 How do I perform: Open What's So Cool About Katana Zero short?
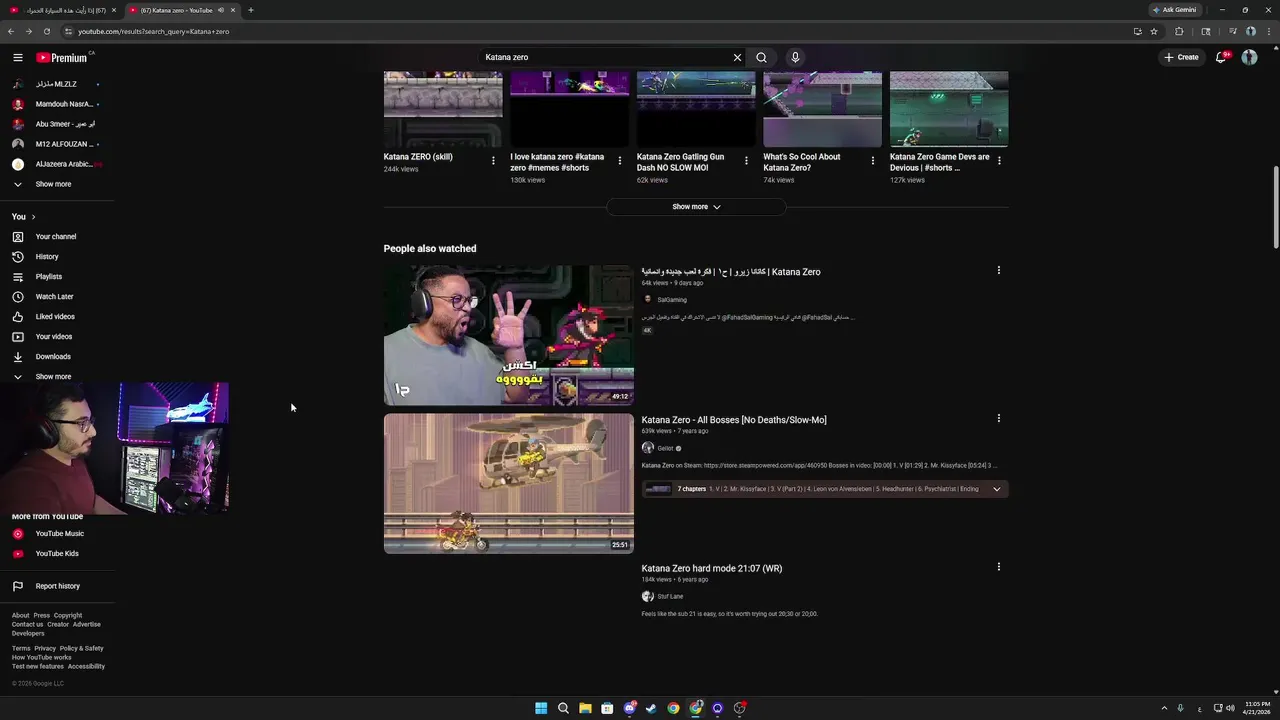pos(802,162)
